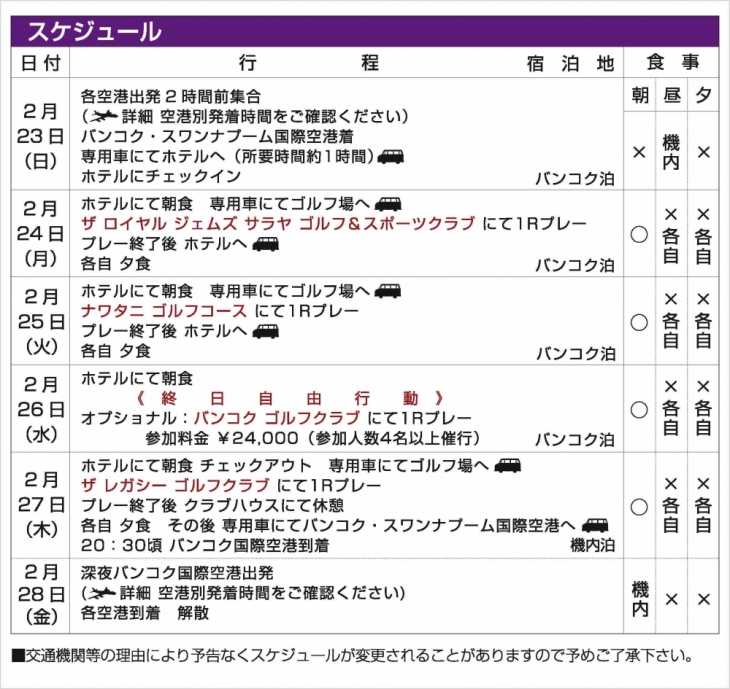Click the 日付 column header
The height and width of the screenshot is (689, 730).
click(x=41, y=62)
